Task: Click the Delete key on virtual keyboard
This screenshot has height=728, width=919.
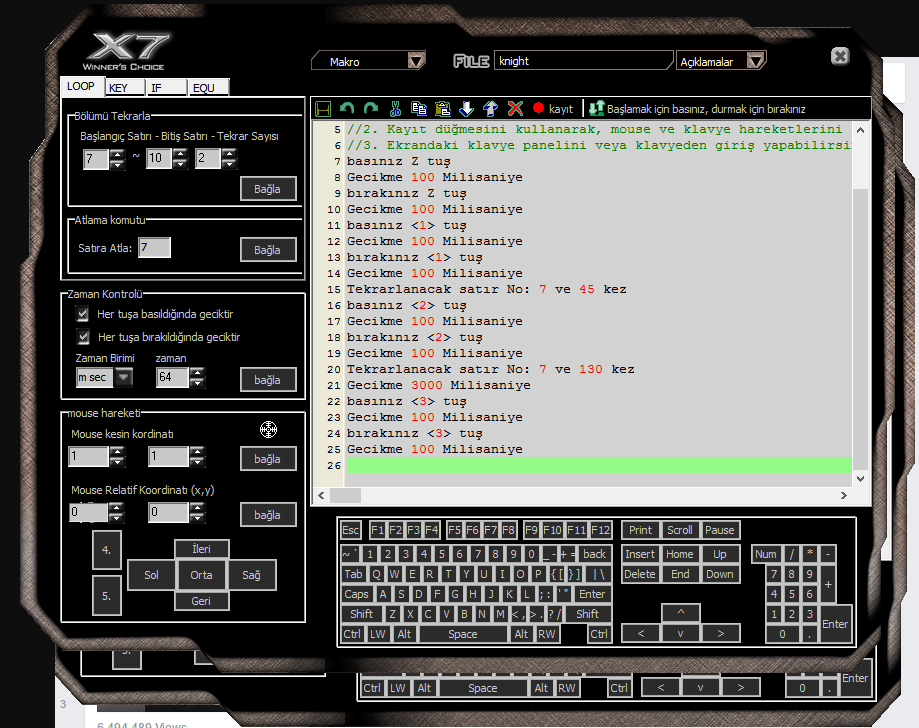Action: point(640,574)
